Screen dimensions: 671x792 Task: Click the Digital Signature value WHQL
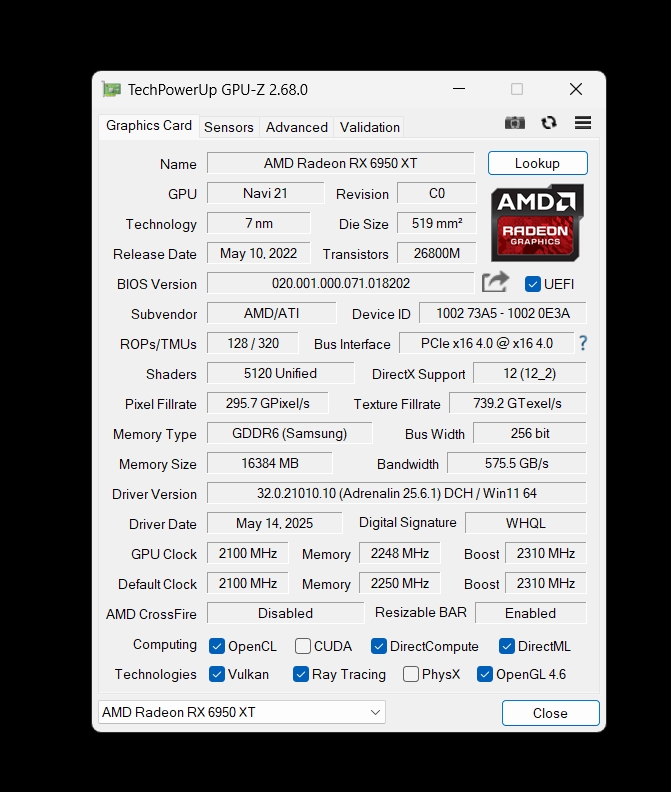[525, 523]
